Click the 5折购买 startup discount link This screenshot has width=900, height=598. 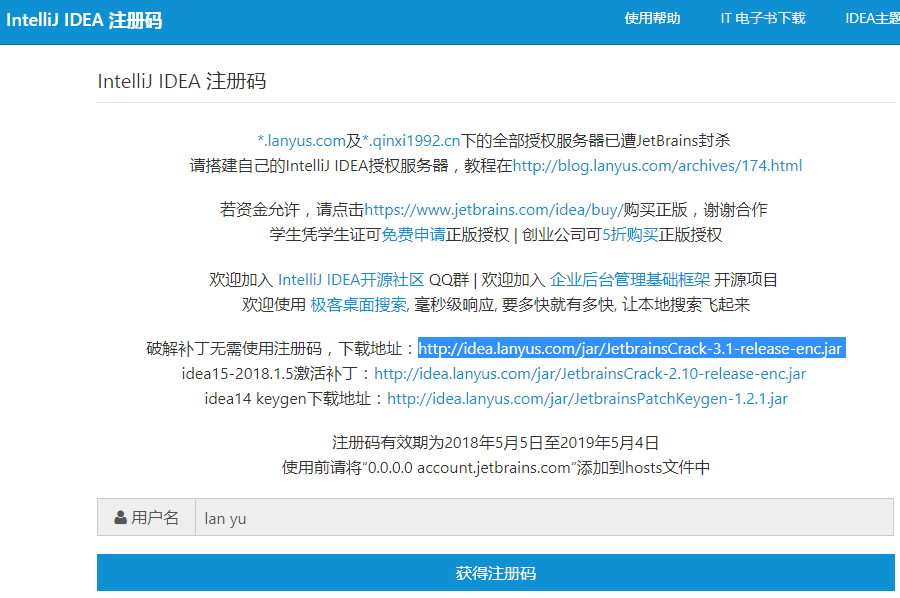[630, 235]
